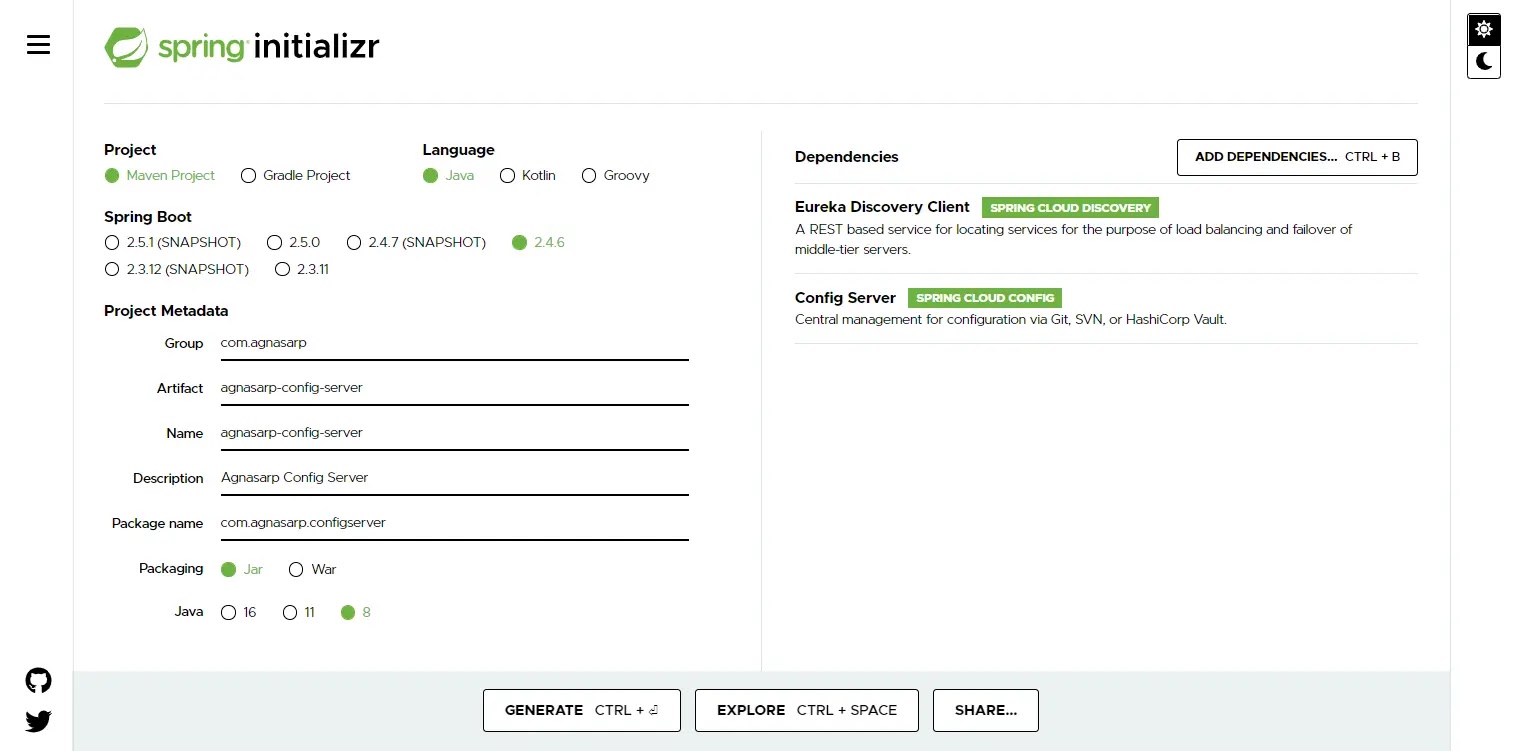Select Spring Boot 2.4.7 (SNAPSHOT)

(416, 242)
